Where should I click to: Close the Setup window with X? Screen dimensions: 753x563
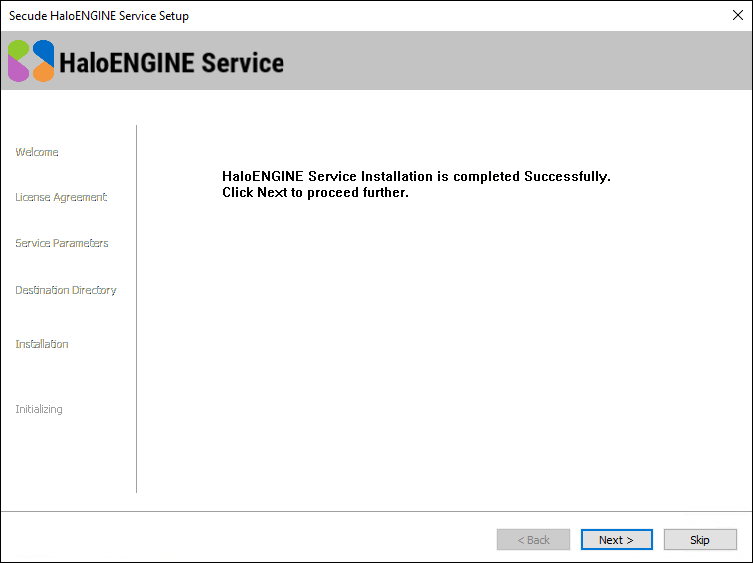click(738, 16)
